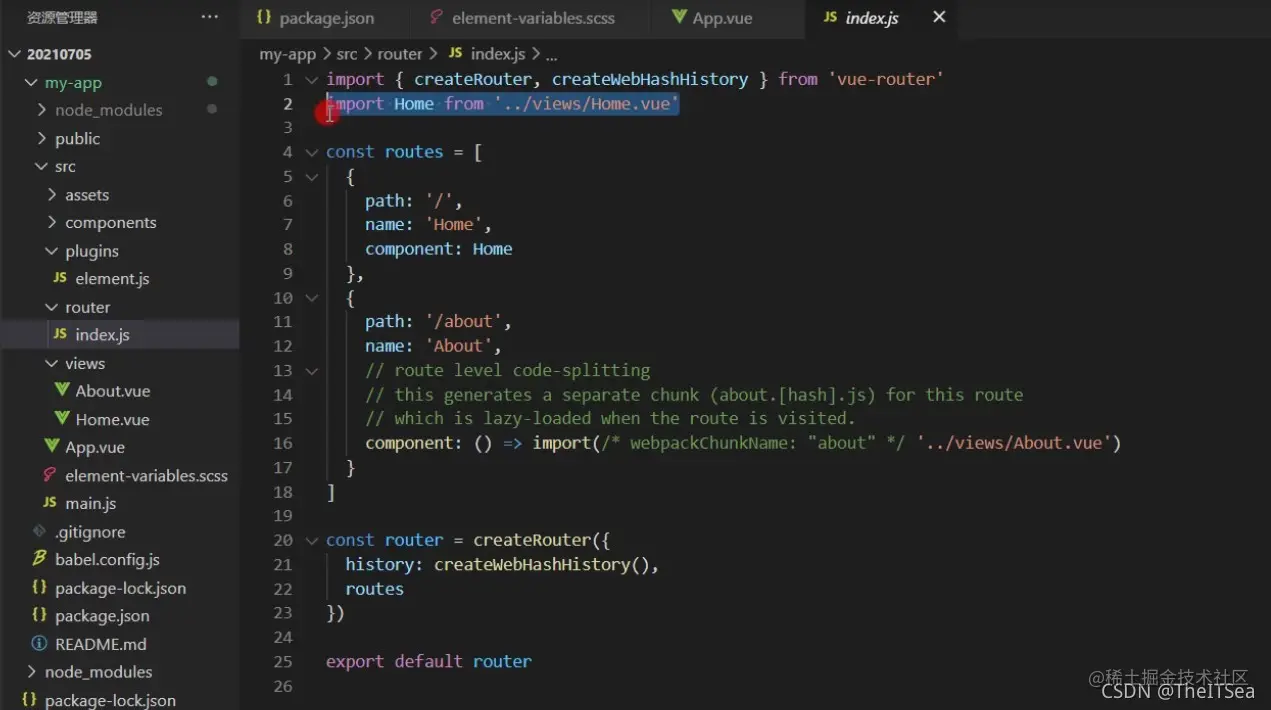The image size is (1271, 710).
Task: Collapse the router folder
Action: click(52, 306)
